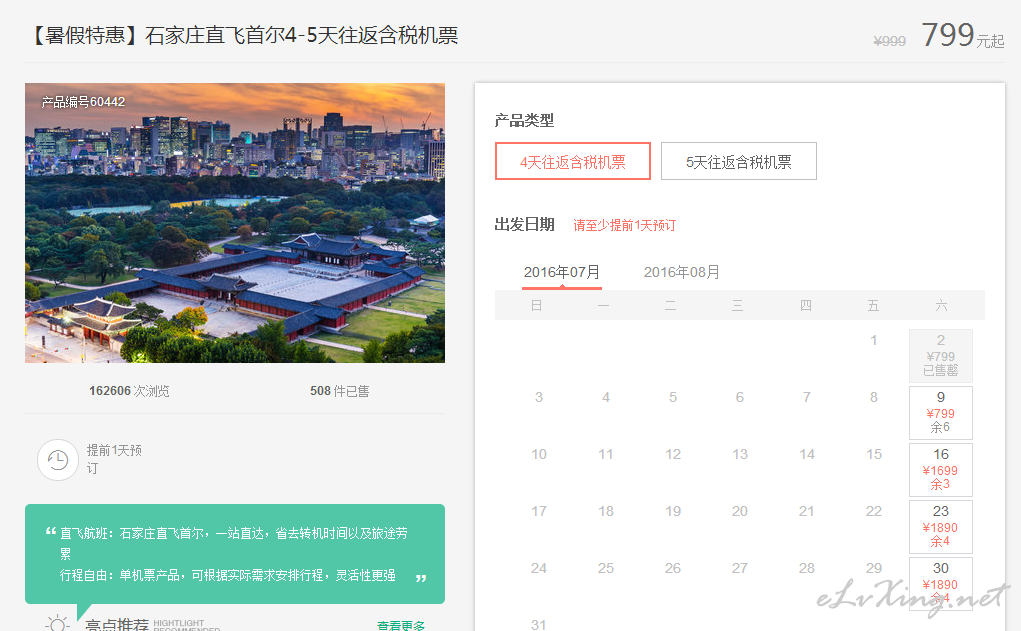Image resolution: width=1021 pixels, height=631 pixels.
Task: Click the 出发日期 heading
Action: pyautogui.click(x=524, y=225)
